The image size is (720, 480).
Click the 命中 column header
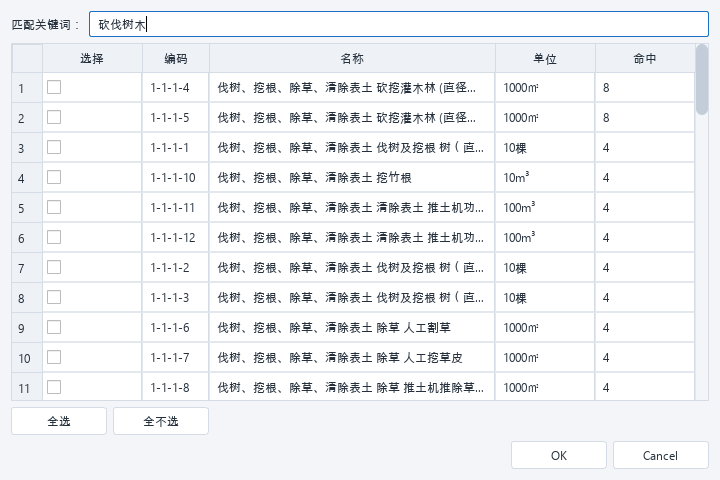pos(645,58)
